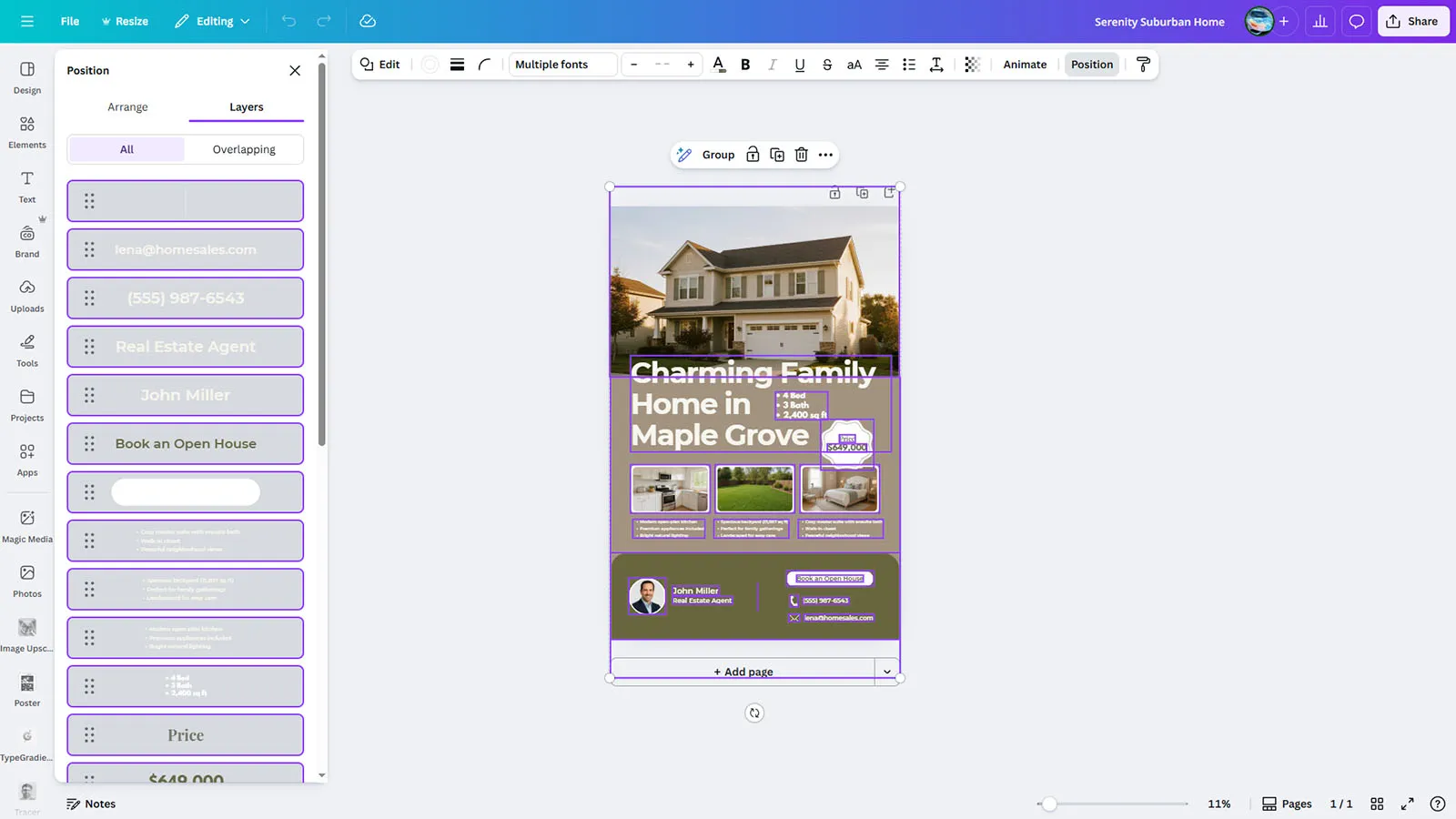This screenshot has width=1456, height=819.
Task: Select the Overlapping layers filter
Action: [x=244, y=149]
